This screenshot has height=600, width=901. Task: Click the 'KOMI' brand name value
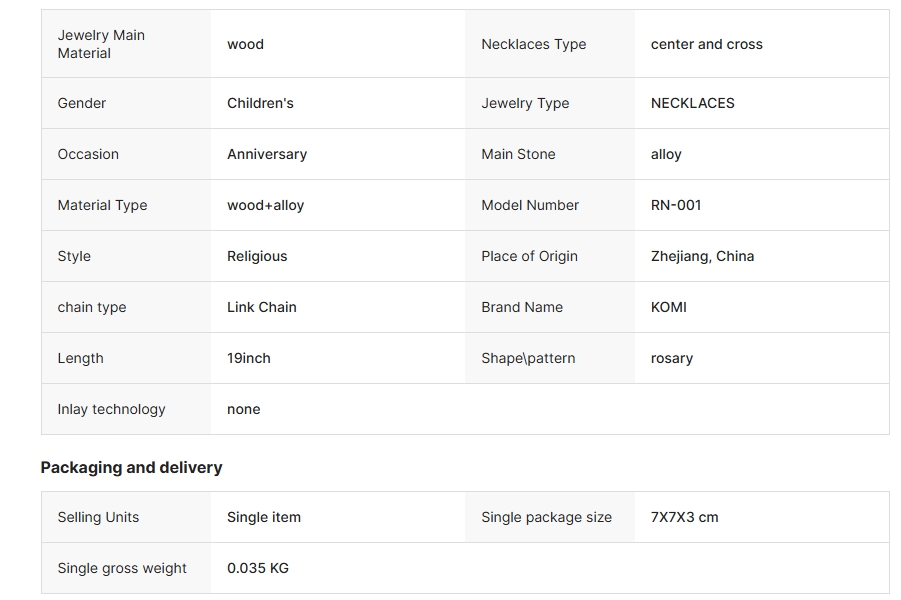point(668,307)
